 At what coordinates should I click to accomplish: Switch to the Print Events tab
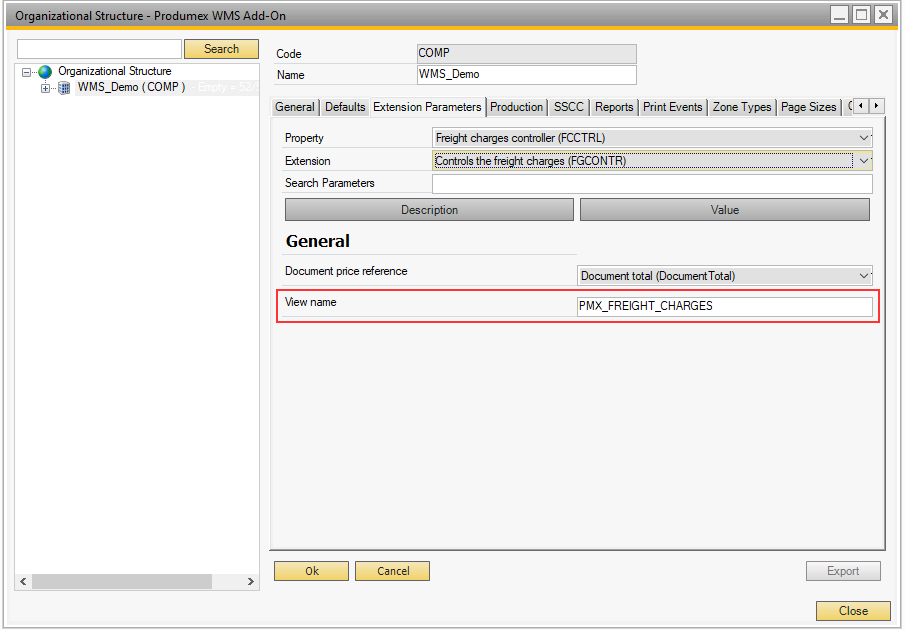point(672,106)
